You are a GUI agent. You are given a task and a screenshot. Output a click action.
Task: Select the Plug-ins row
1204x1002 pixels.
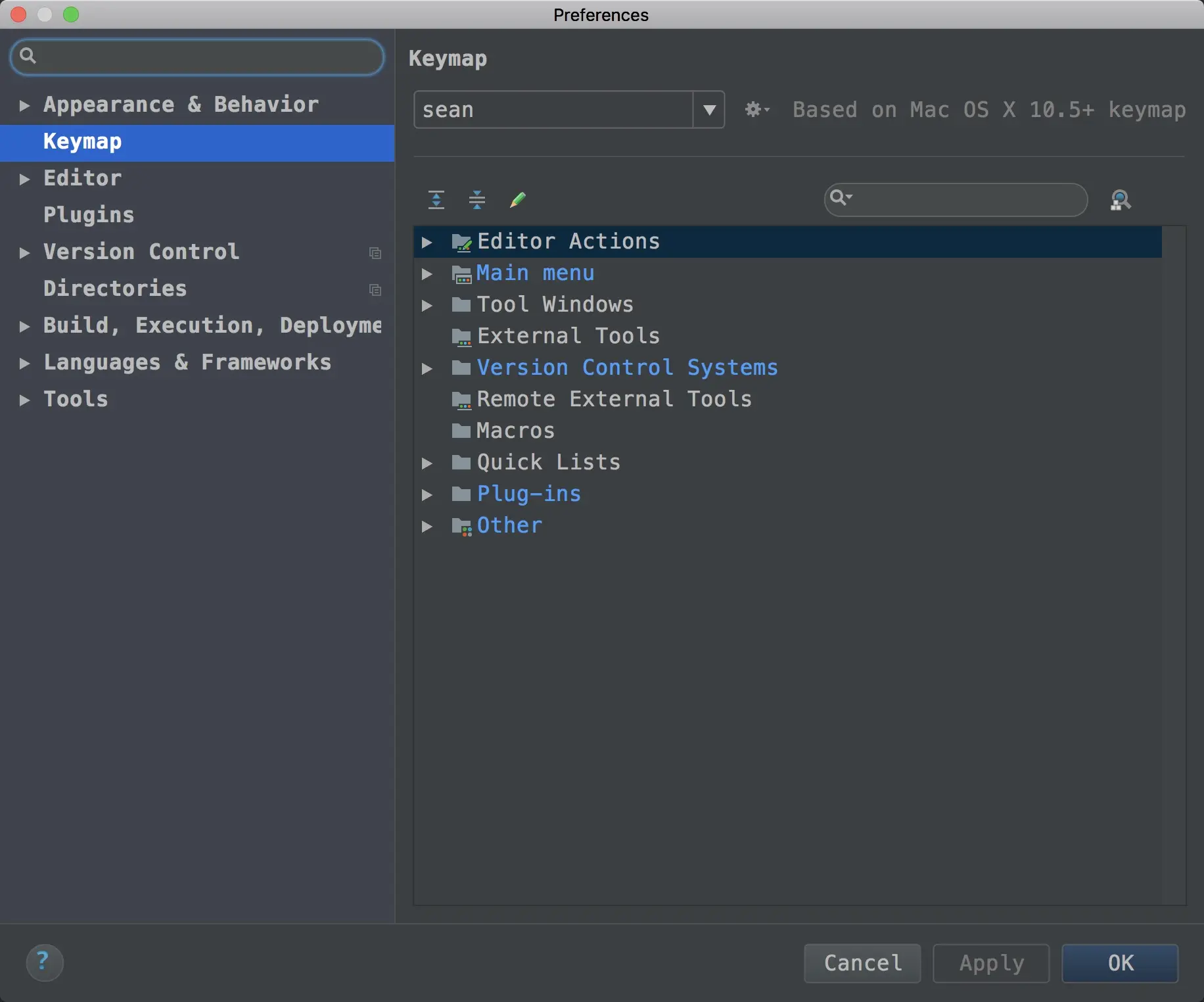tap(788, 494)
